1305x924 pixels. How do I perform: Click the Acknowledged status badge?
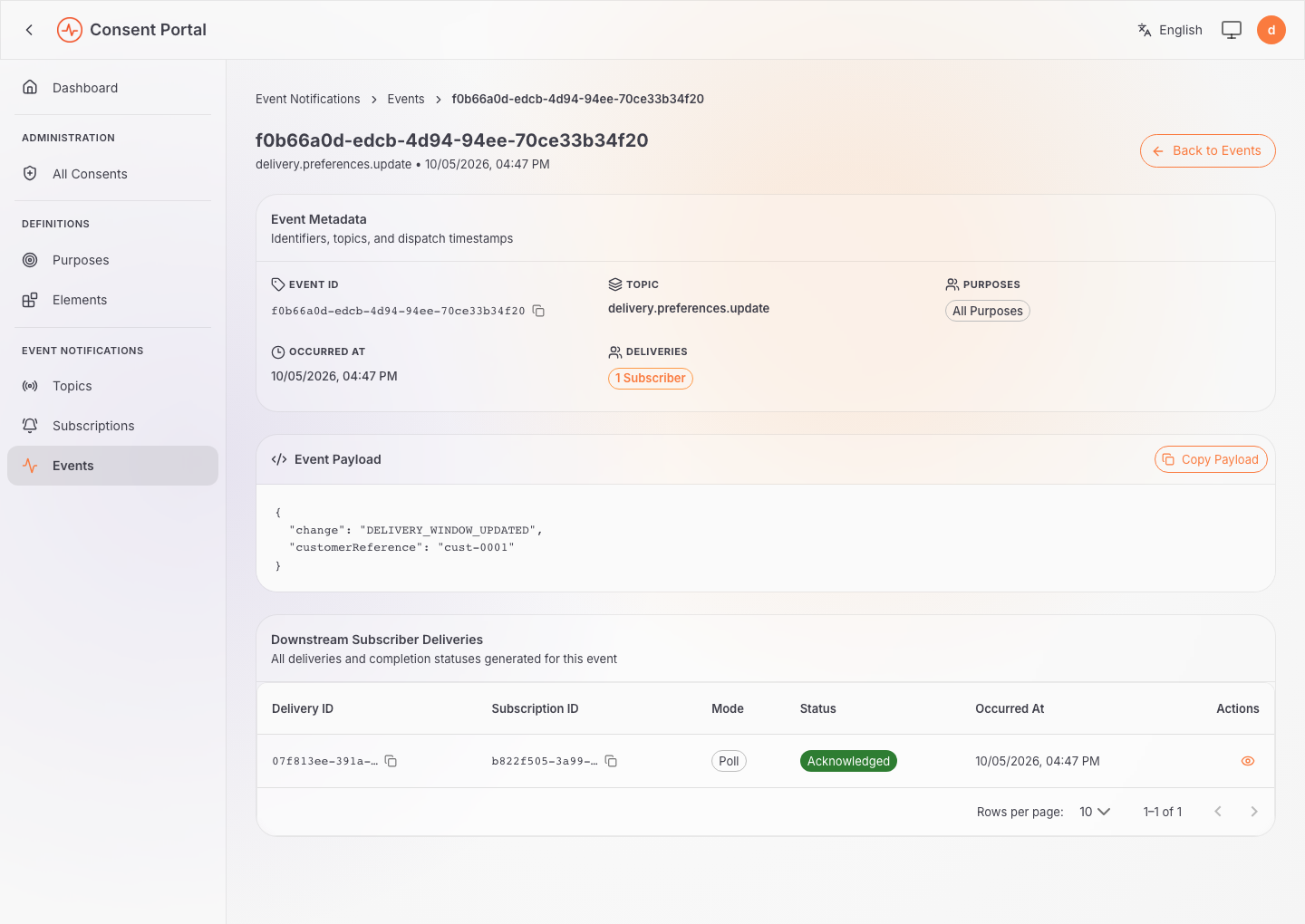coord(848,761)
